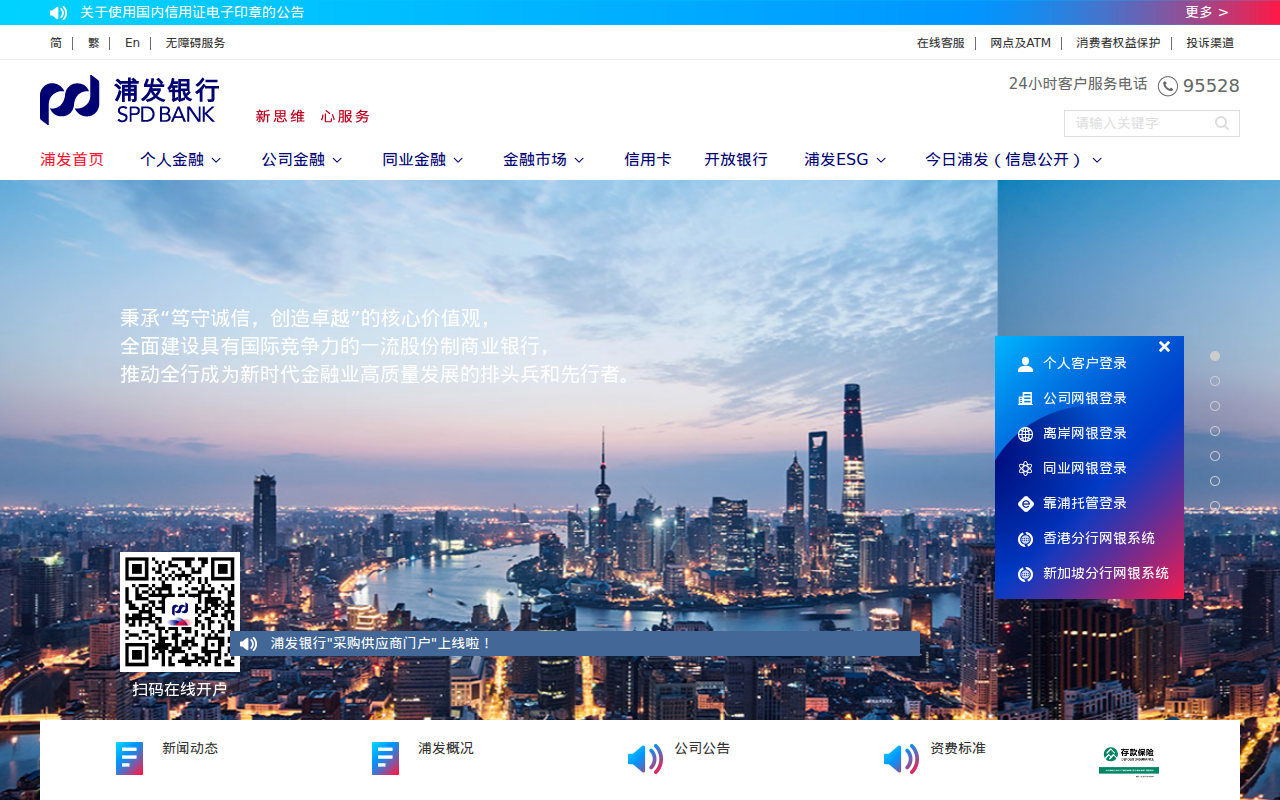Click the phone icon beside 95528
The height and width of the screenshot is (800, 1280).
pyautogui.click(x=1167, y=86)
